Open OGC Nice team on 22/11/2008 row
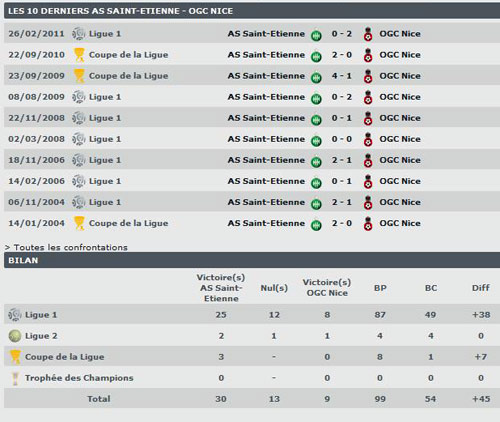Image resolution: width=500 pixels, height=422 pixels. coord(400,118)
